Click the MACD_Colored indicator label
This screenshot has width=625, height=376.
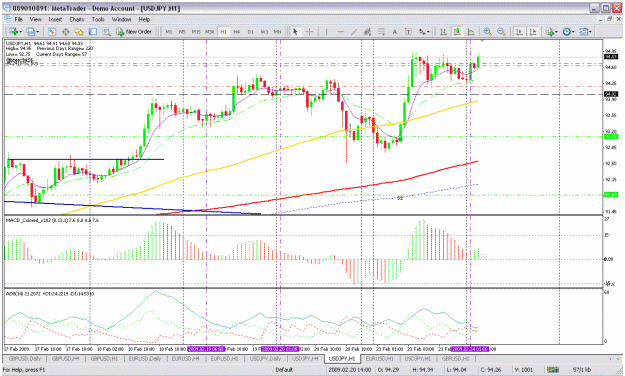[53, 220]
